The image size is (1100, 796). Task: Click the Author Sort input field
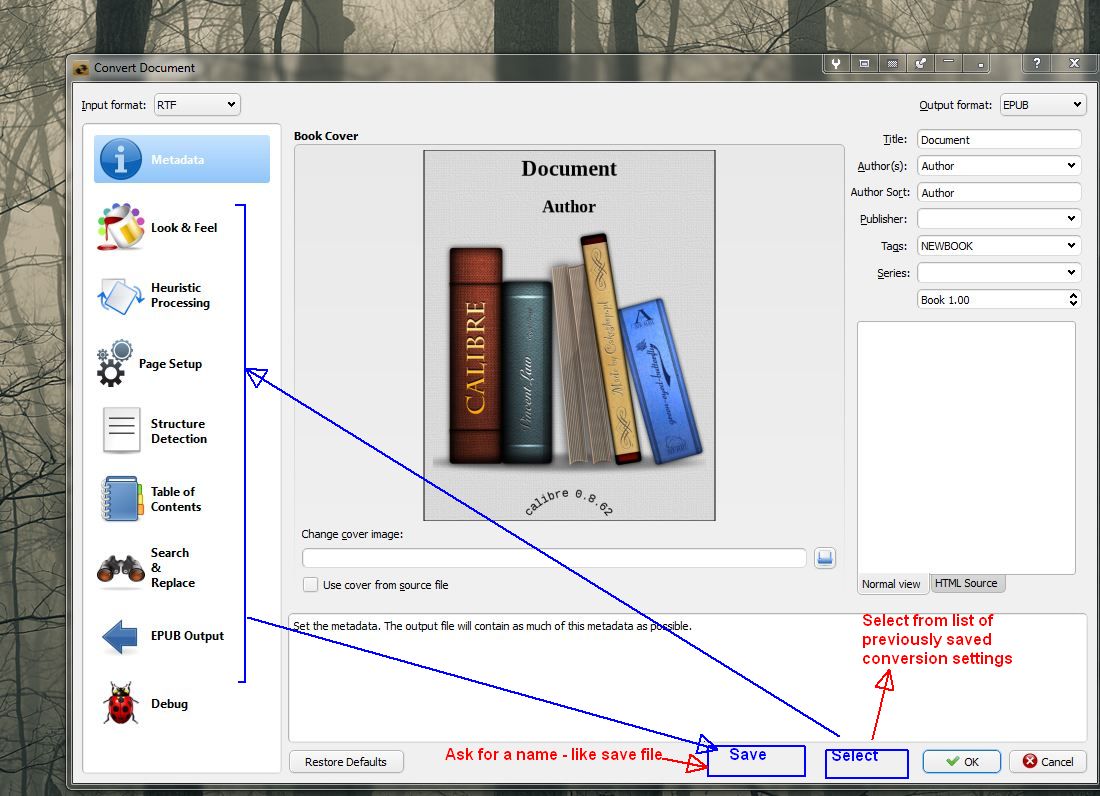click(x=999, y=192)
